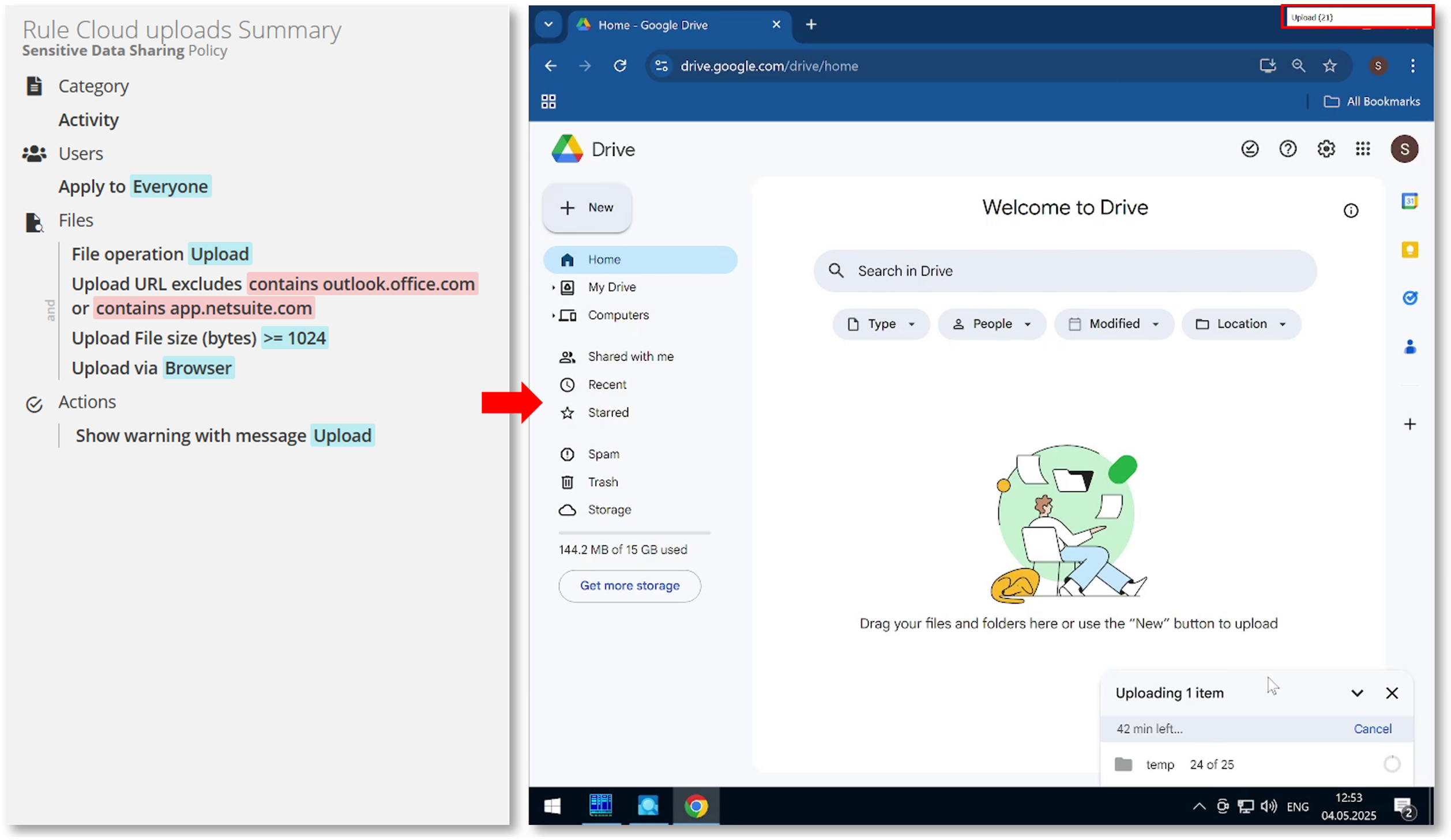Show hidden tray icons chevron
Image resolution: width=1451 pixels, height=840 pixels.
[x=1198, y=805]
